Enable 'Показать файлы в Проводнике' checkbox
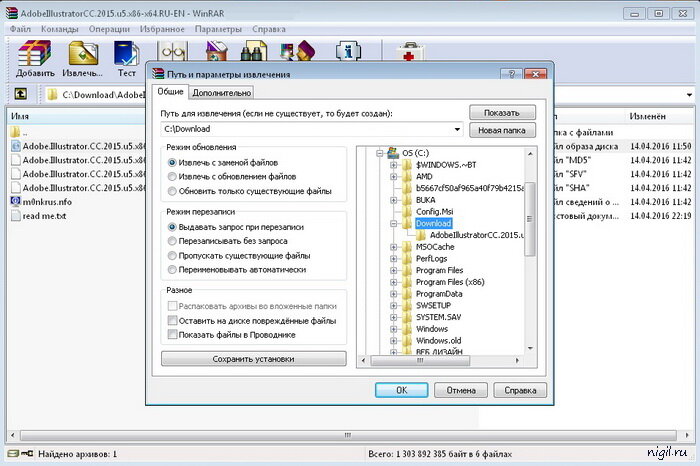 coord(172,334)
